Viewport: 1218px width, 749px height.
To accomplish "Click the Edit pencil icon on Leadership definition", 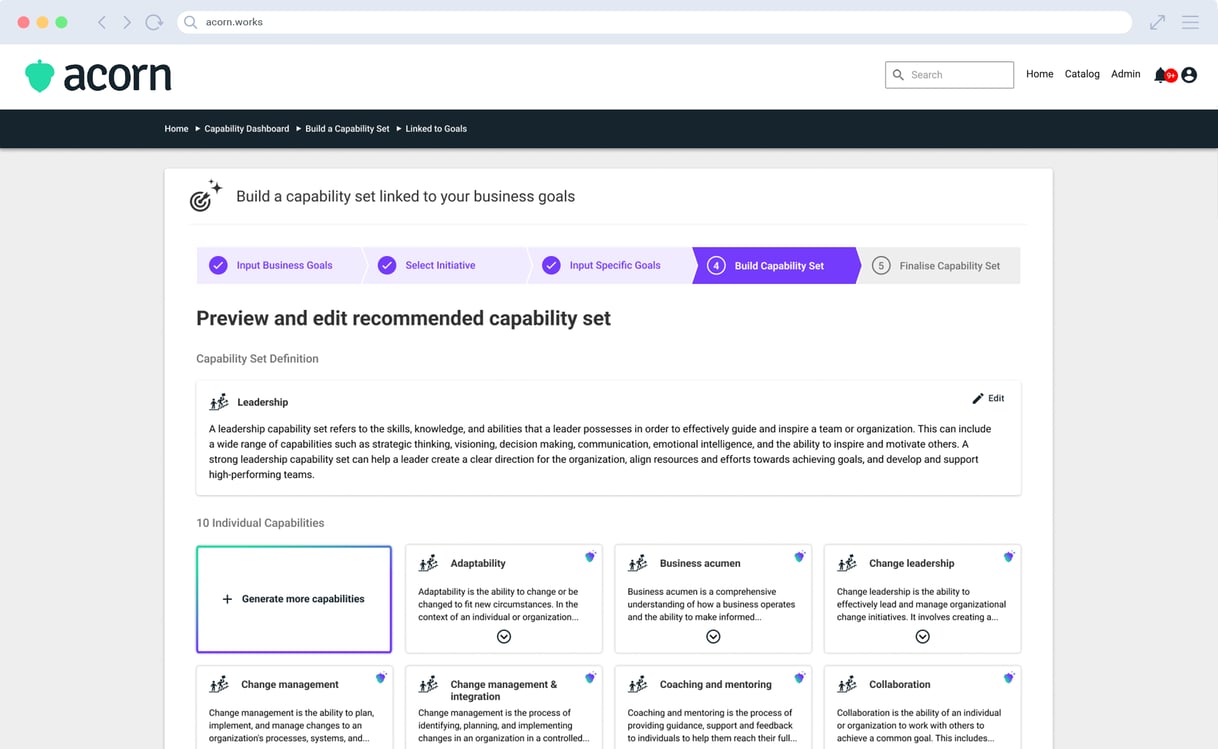I will (x=977, y=398).
